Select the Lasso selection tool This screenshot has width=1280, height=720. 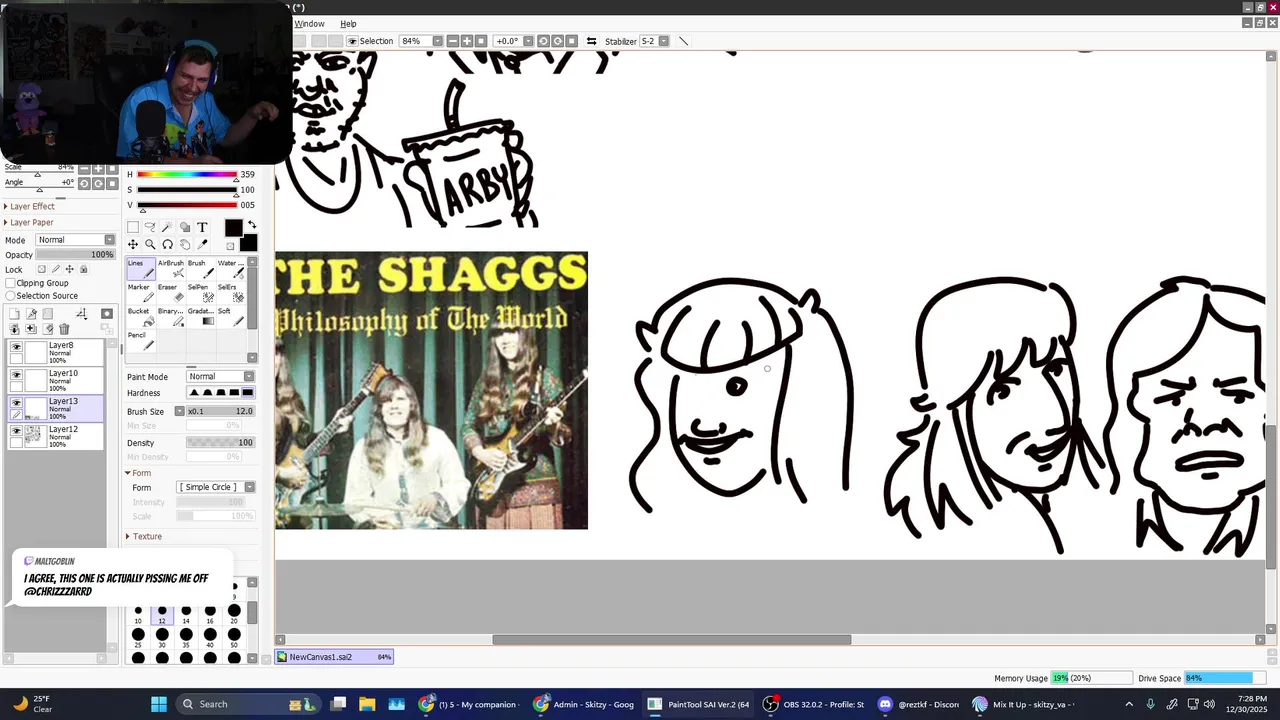150,227
